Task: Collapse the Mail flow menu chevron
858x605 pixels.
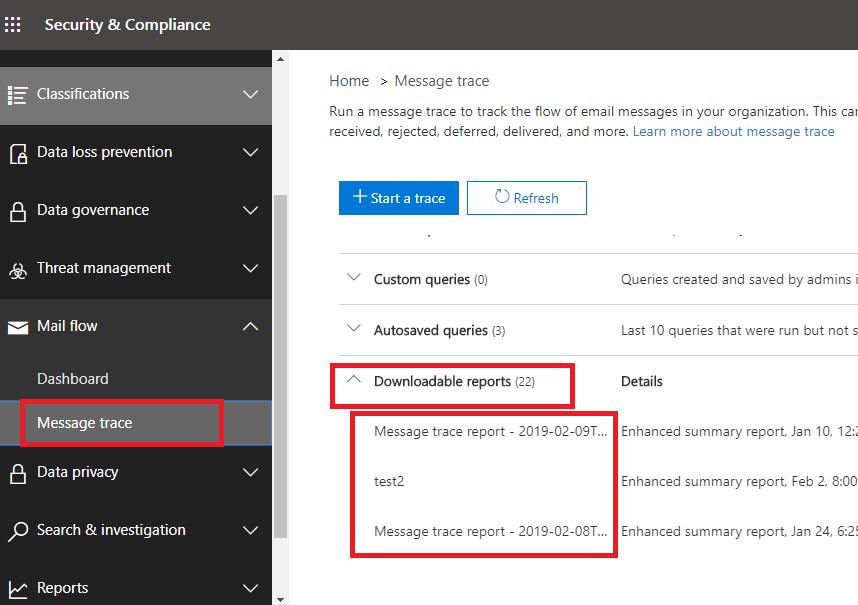Action: pyautogui.click(x=251, y=327)
